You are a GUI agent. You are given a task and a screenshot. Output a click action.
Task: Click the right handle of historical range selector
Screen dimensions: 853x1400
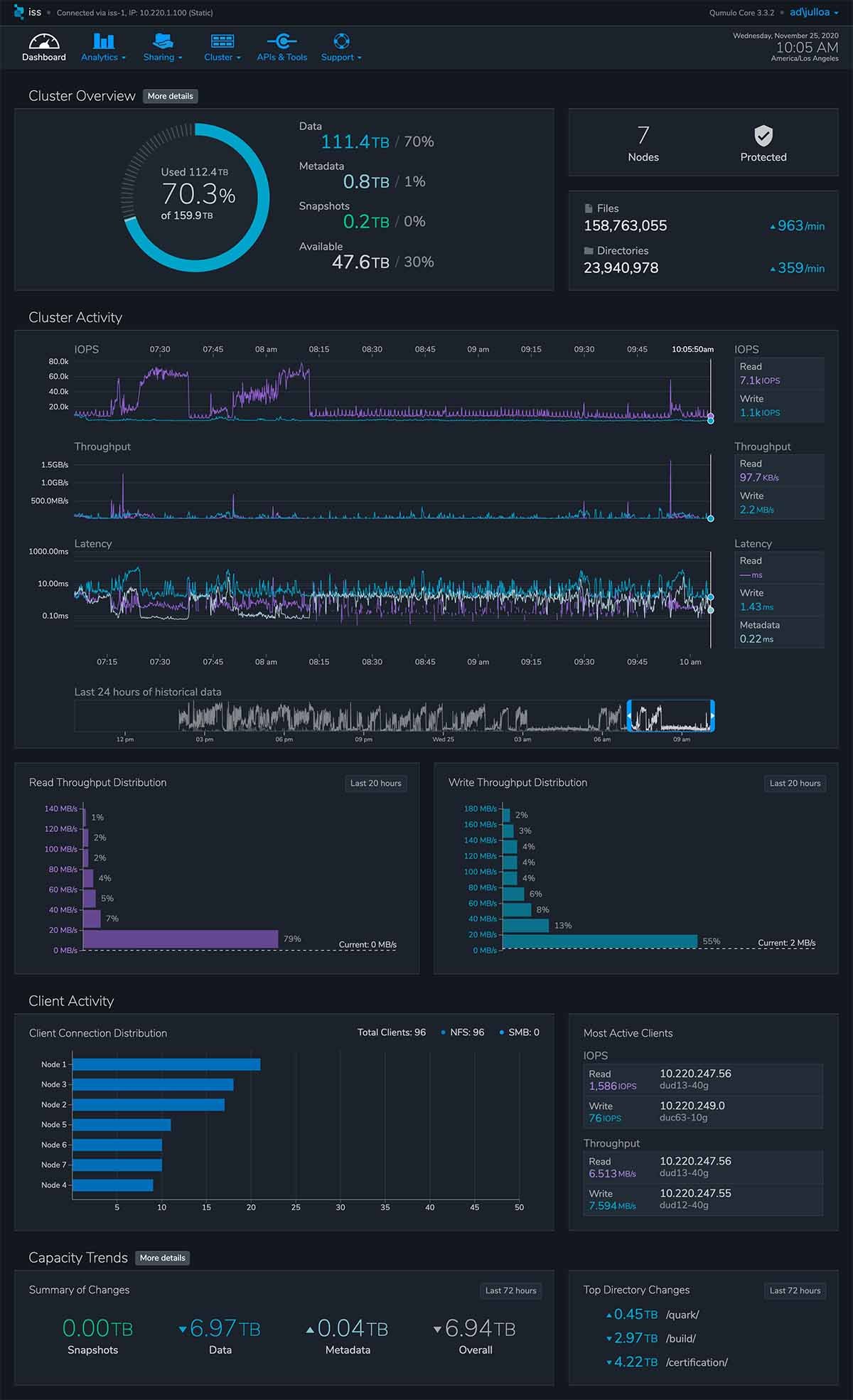[712, 715]
